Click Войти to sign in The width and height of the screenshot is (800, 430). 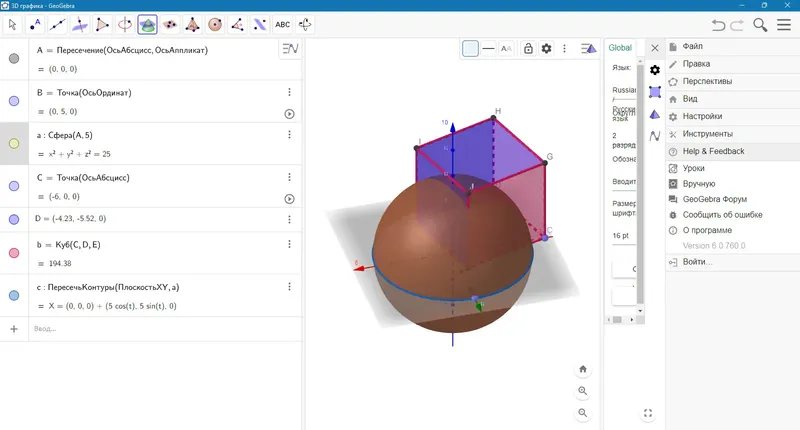click(x=733, y=262)
